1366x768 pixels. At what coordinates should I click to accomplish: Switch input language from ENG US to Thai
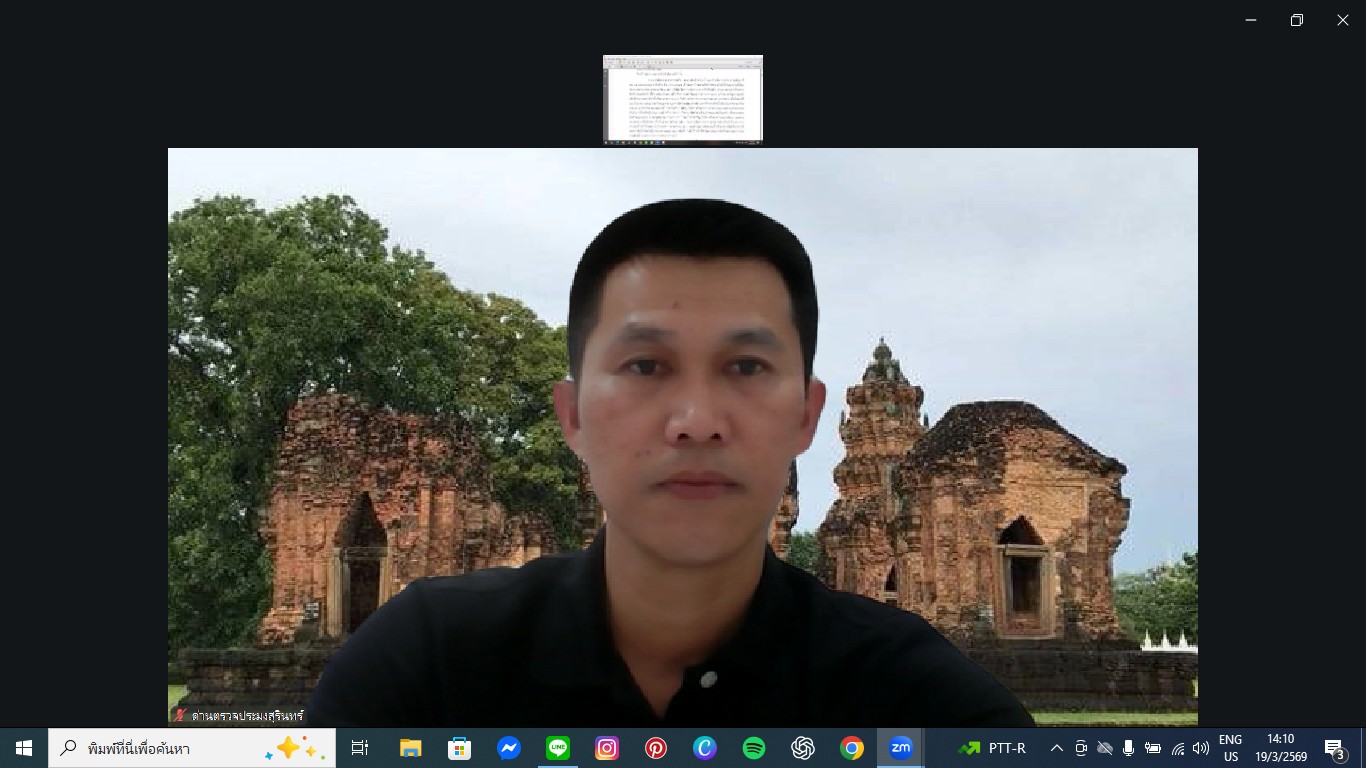[x=1230, y=747]
